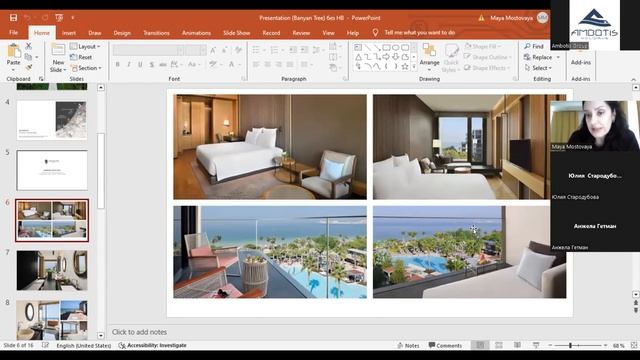This screenshot has height=360, width=640.
Task: Click the Cut scissors icon
Action: point(29,46)
